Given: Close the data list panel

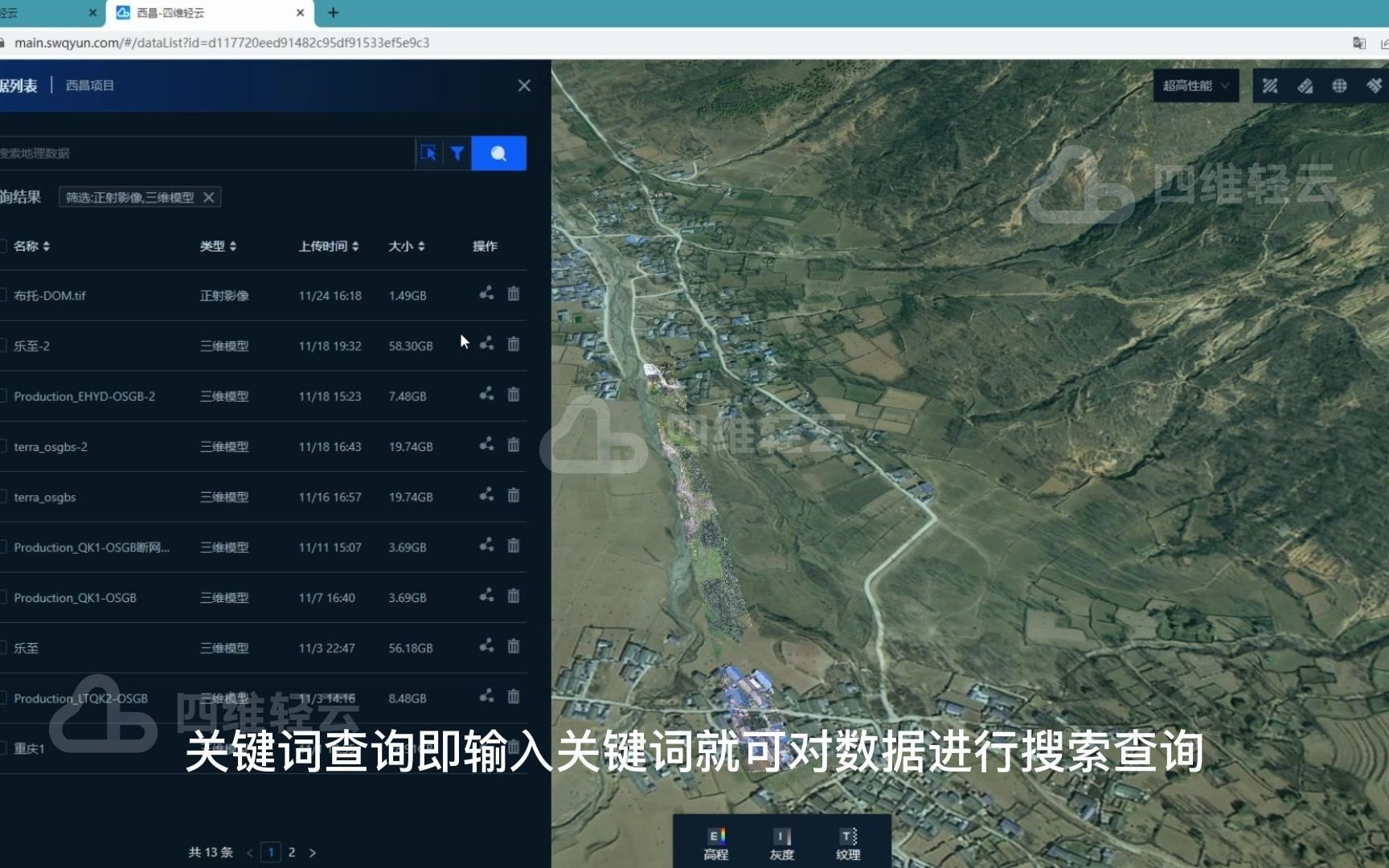Looking at the screenshot, I should 524,85.
